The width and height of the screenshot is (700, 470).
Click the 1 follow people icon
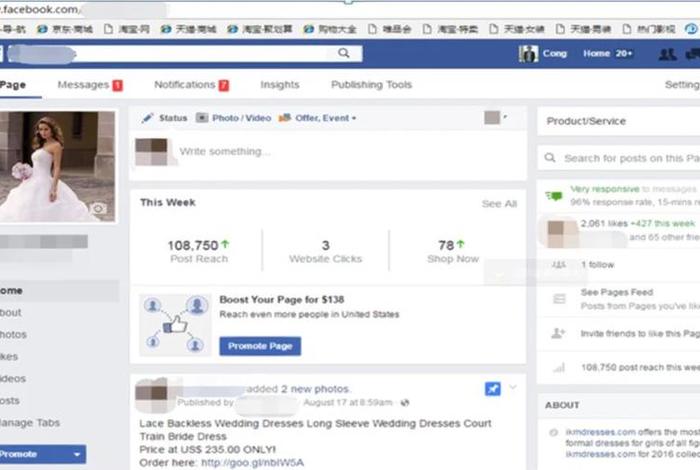pos(558,265)
